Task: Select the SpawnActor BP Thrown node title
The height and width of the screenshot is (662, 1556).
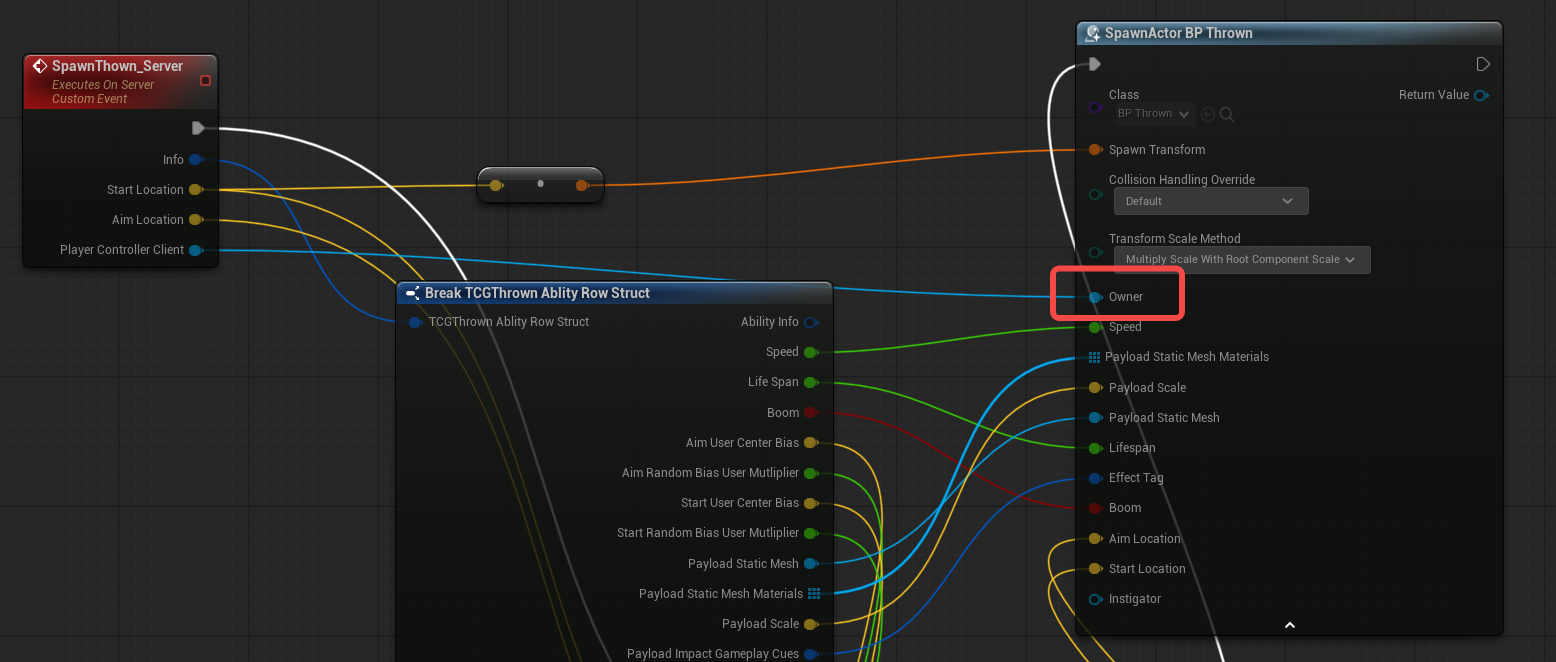Action: pos(1178,33)
